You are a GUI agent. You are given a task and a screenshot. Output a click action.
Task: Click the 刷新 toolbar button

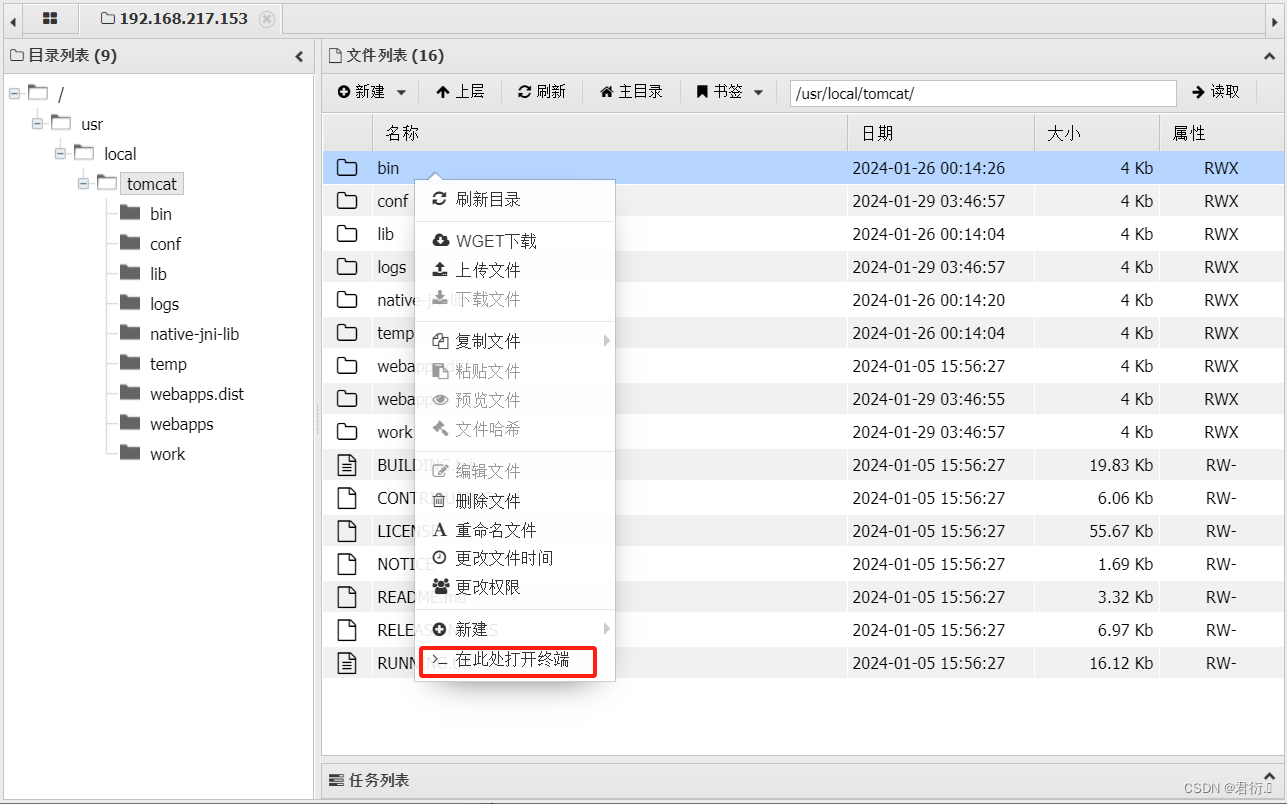(541, 92)
